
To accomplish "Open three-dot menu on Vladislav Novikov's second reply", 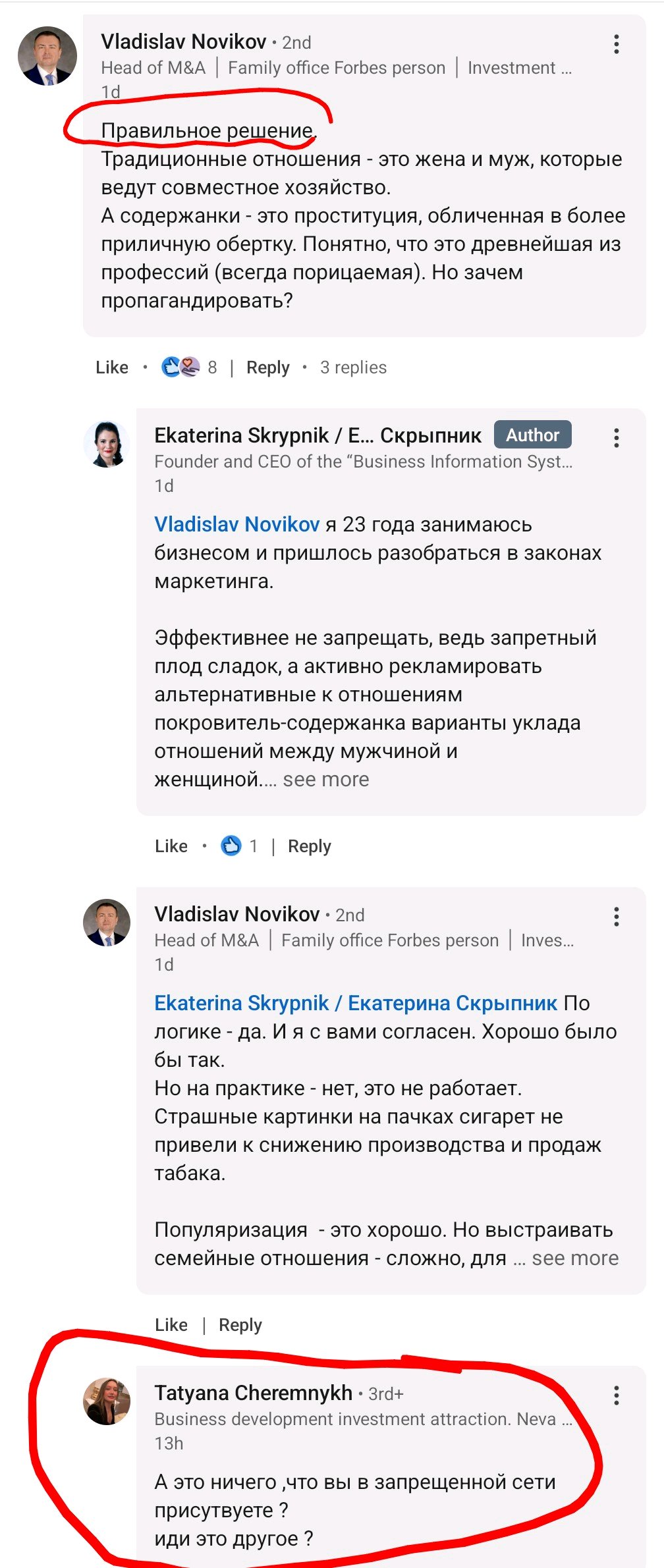I will coord(616,917).
